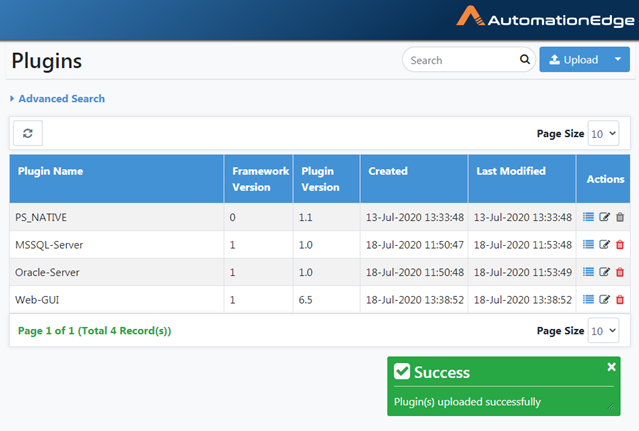The width and height of the screenshot is (639, 431).
Task: Open details list icon for Web-GUI
Action: pyautogui.click(x=588, y=299)
